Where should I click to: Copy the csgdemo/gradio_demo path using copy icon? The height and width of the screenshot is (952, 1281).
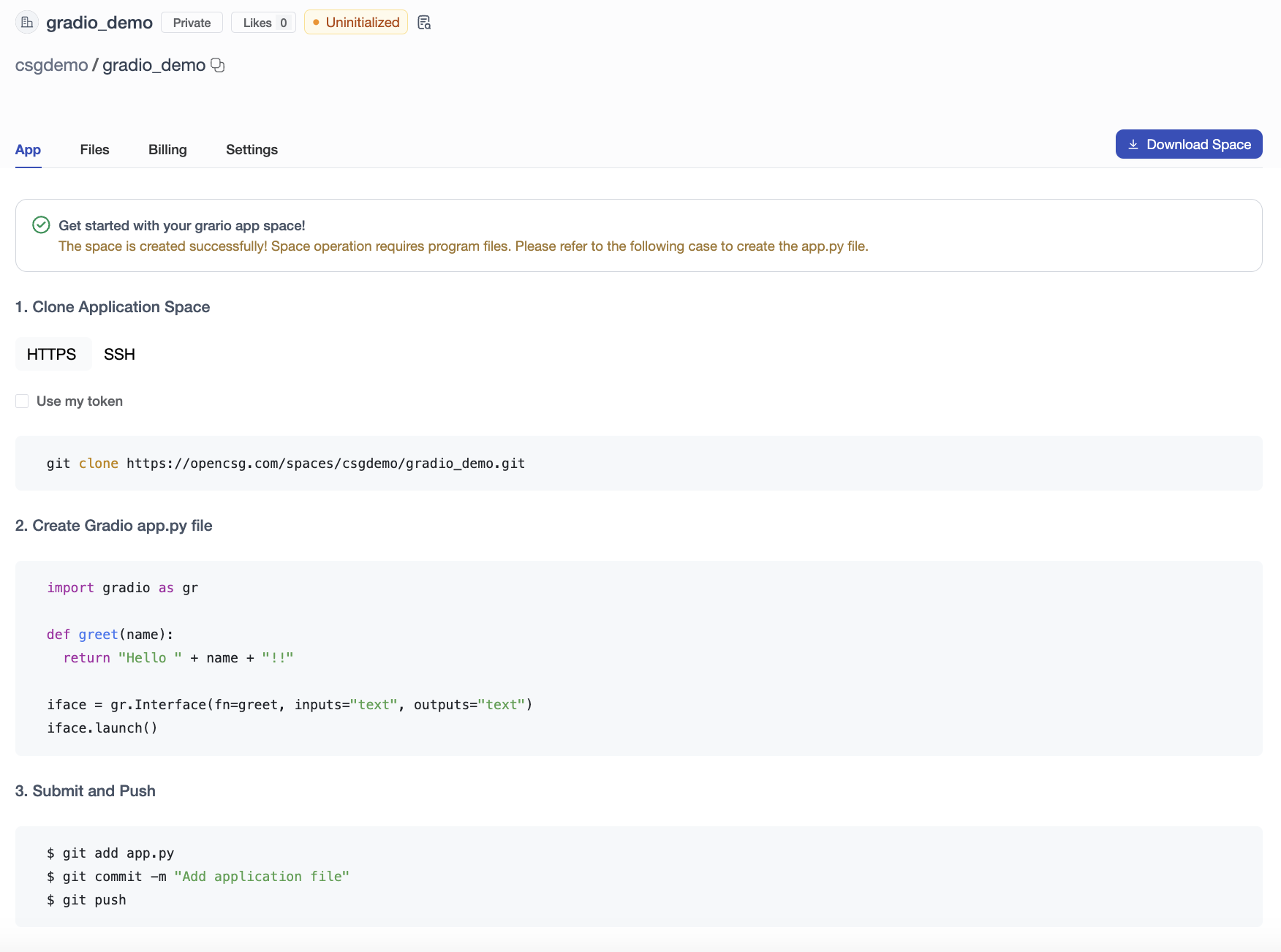click(x=217, y=65)
